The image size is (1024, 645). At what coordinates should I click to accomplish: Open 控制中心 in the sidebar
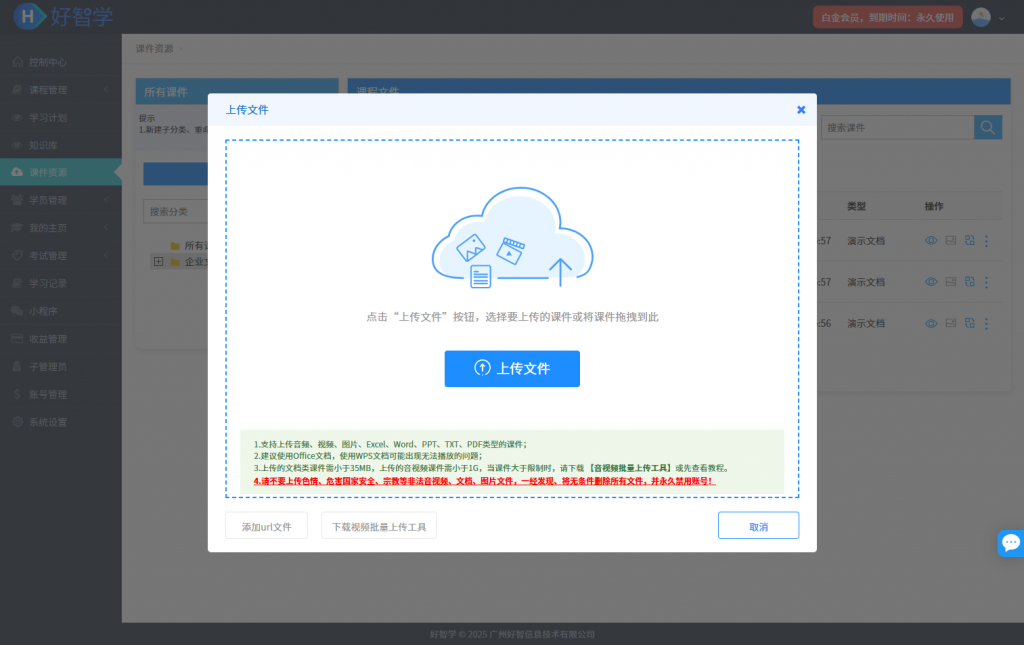[48, 61]
